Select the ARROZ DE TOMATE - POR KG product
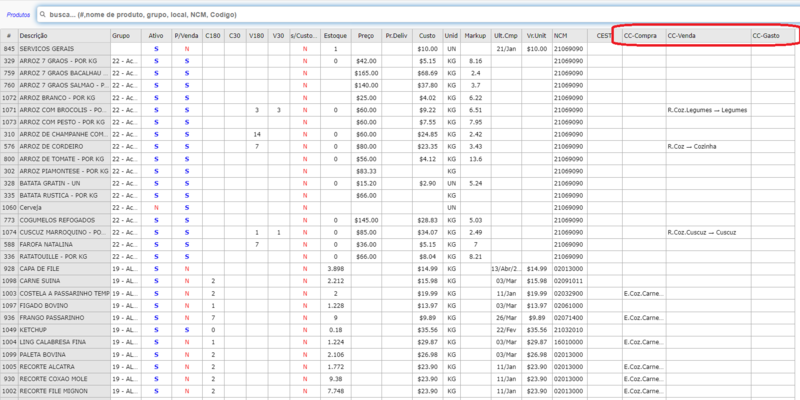 (64, 159)
